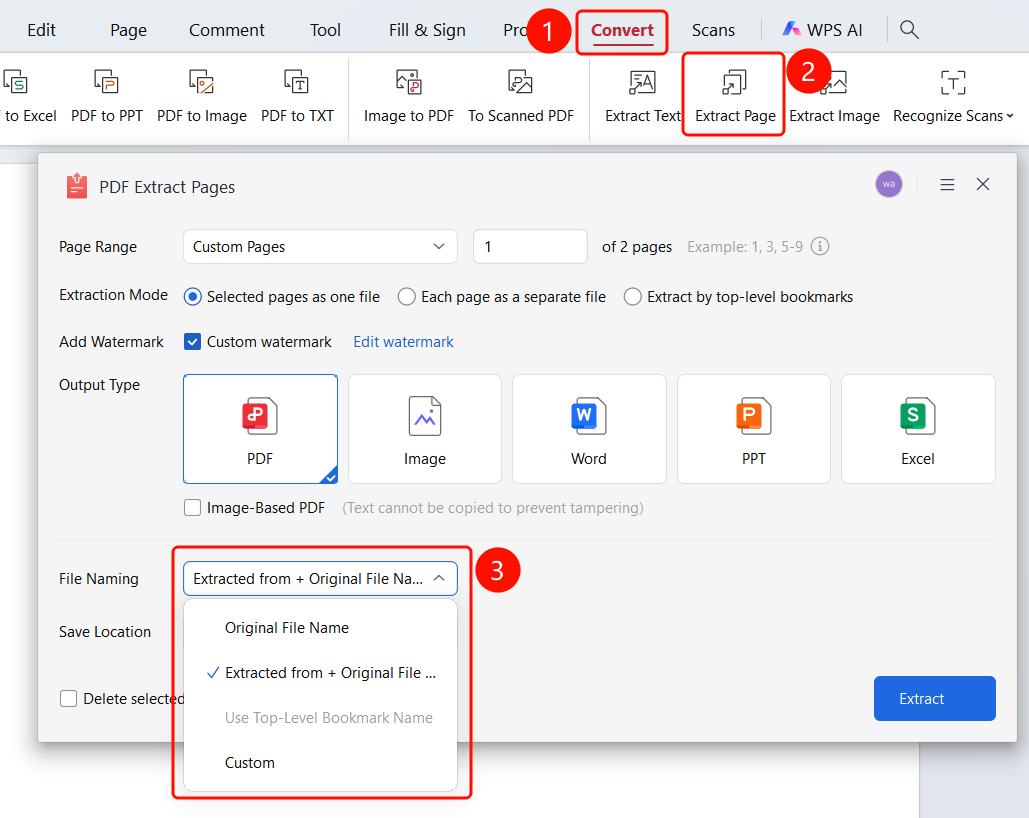Screen dimensions: 1029x818
Task: Open the Extract Image tool
Action: 834,97
